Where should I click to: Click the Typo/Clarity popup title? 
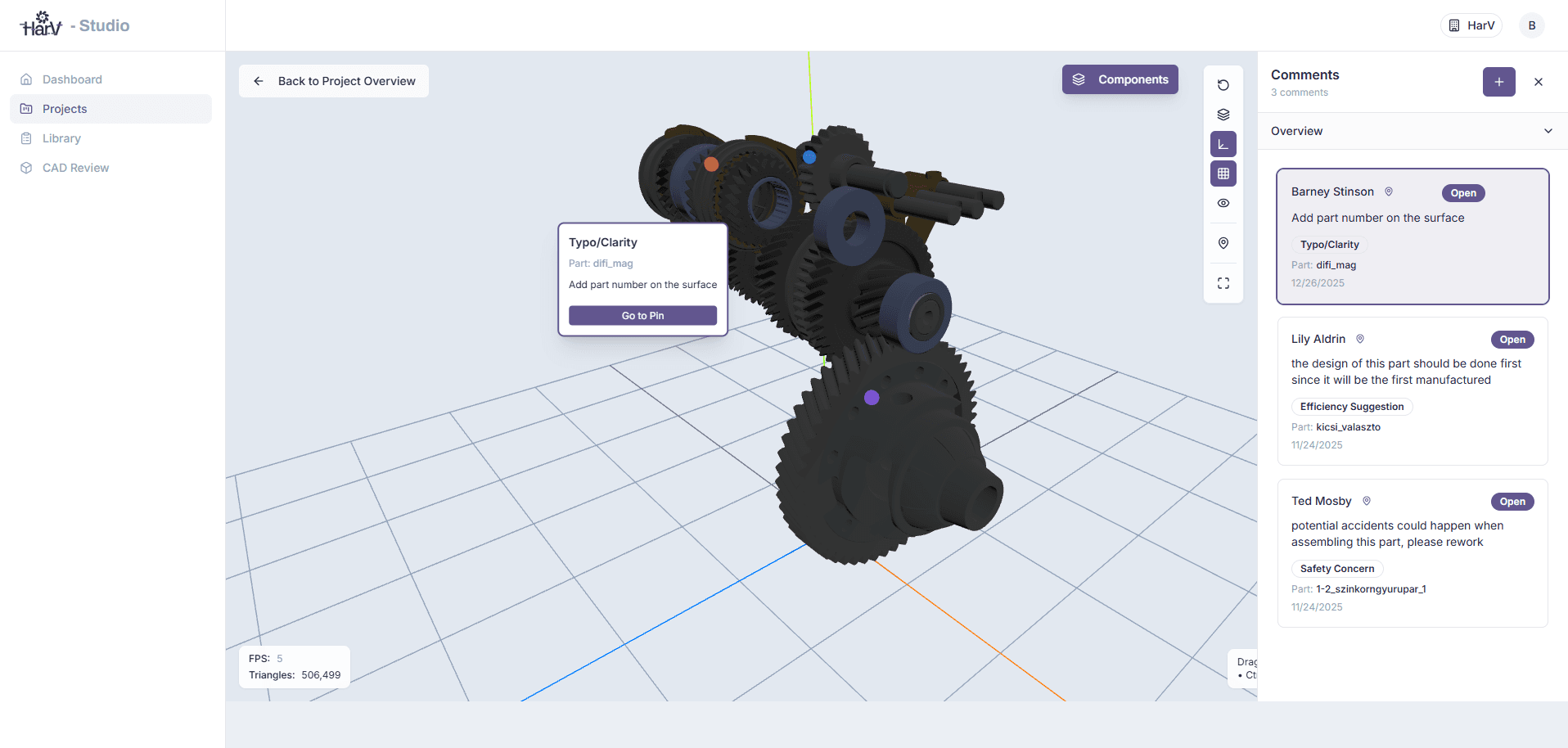(x=603, y=242)
